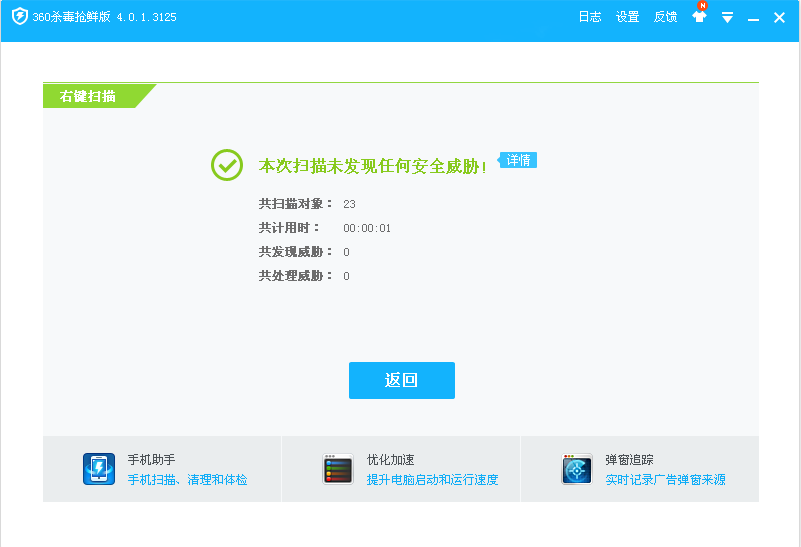
Task: Click the 优化加速 title text
Action: pyautogui.click(x=390, y=460)
